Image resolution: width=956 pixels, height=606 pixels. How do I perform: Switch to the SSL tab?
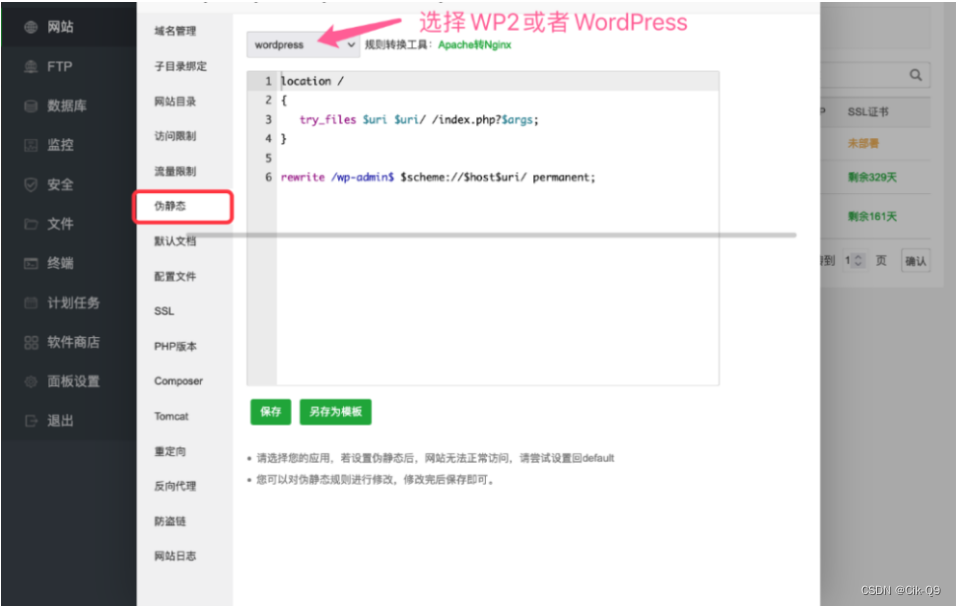164,311
